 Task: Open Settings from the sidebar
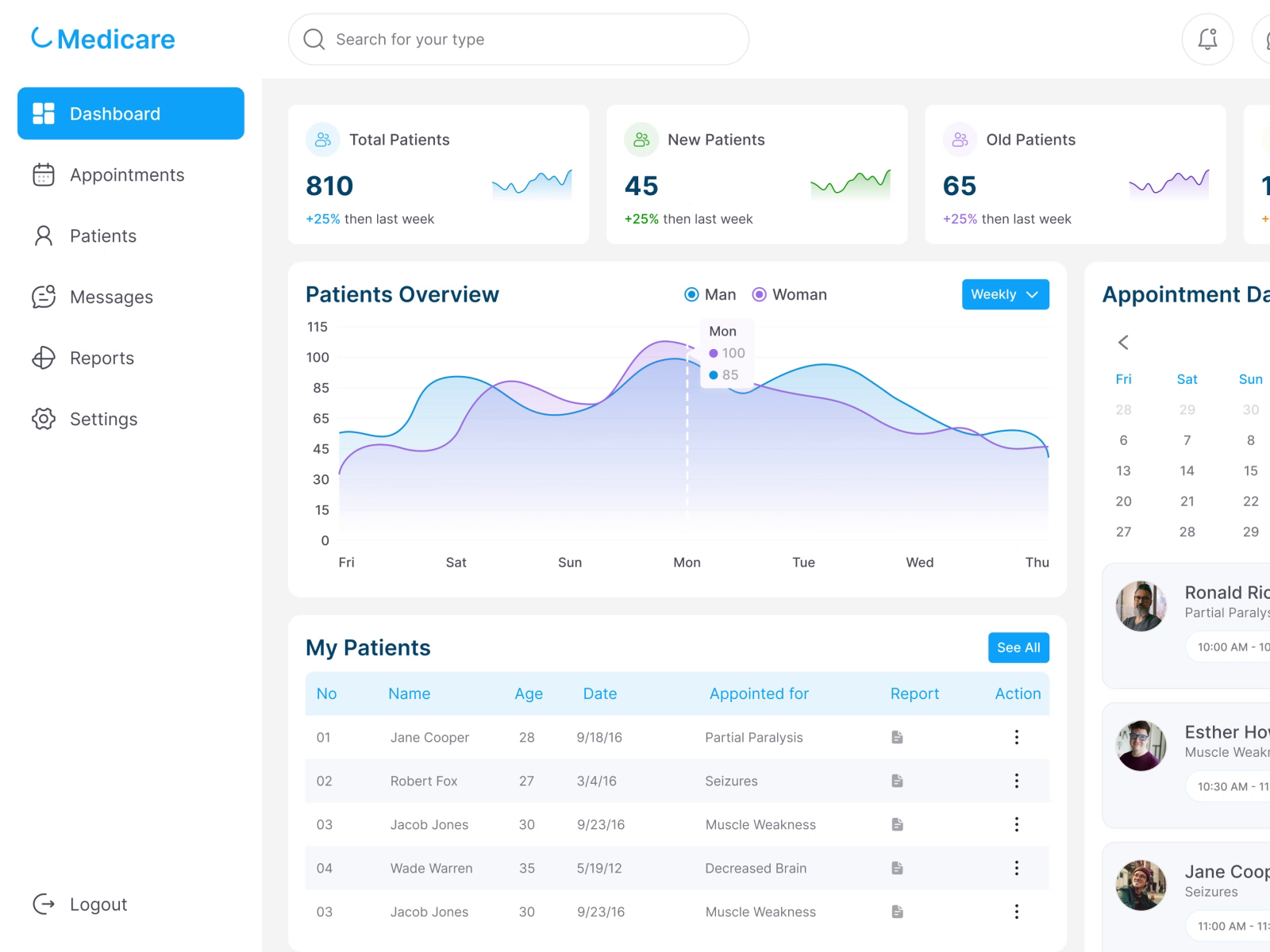[103, 419]
